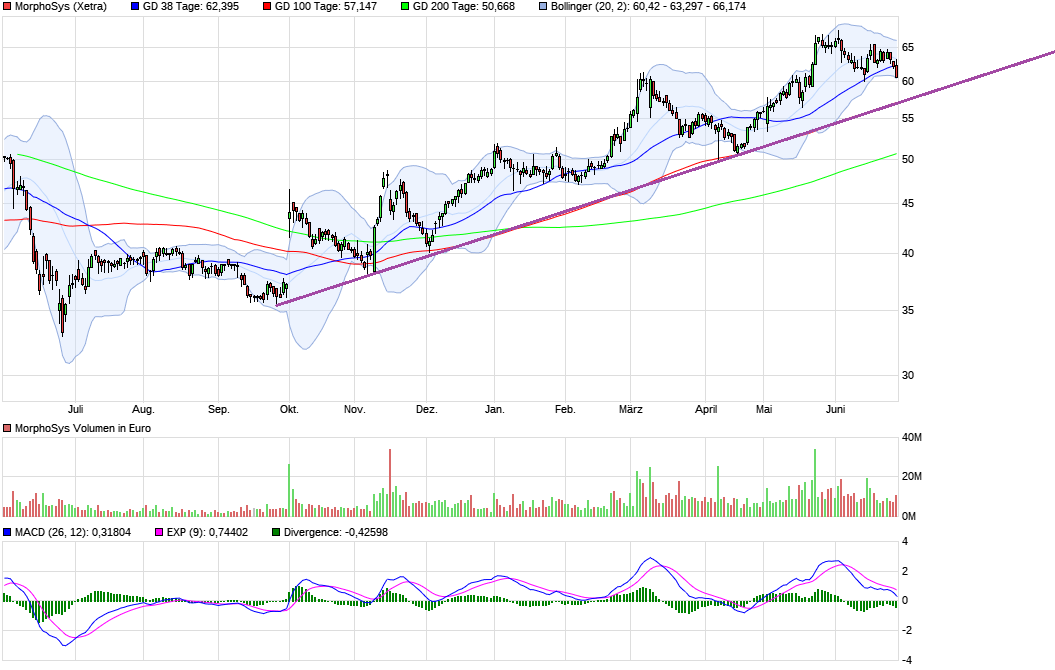The width and height of the screenshot is (1055, 670).
Task: Click the 40 price axis label
Action: point(908,254)
